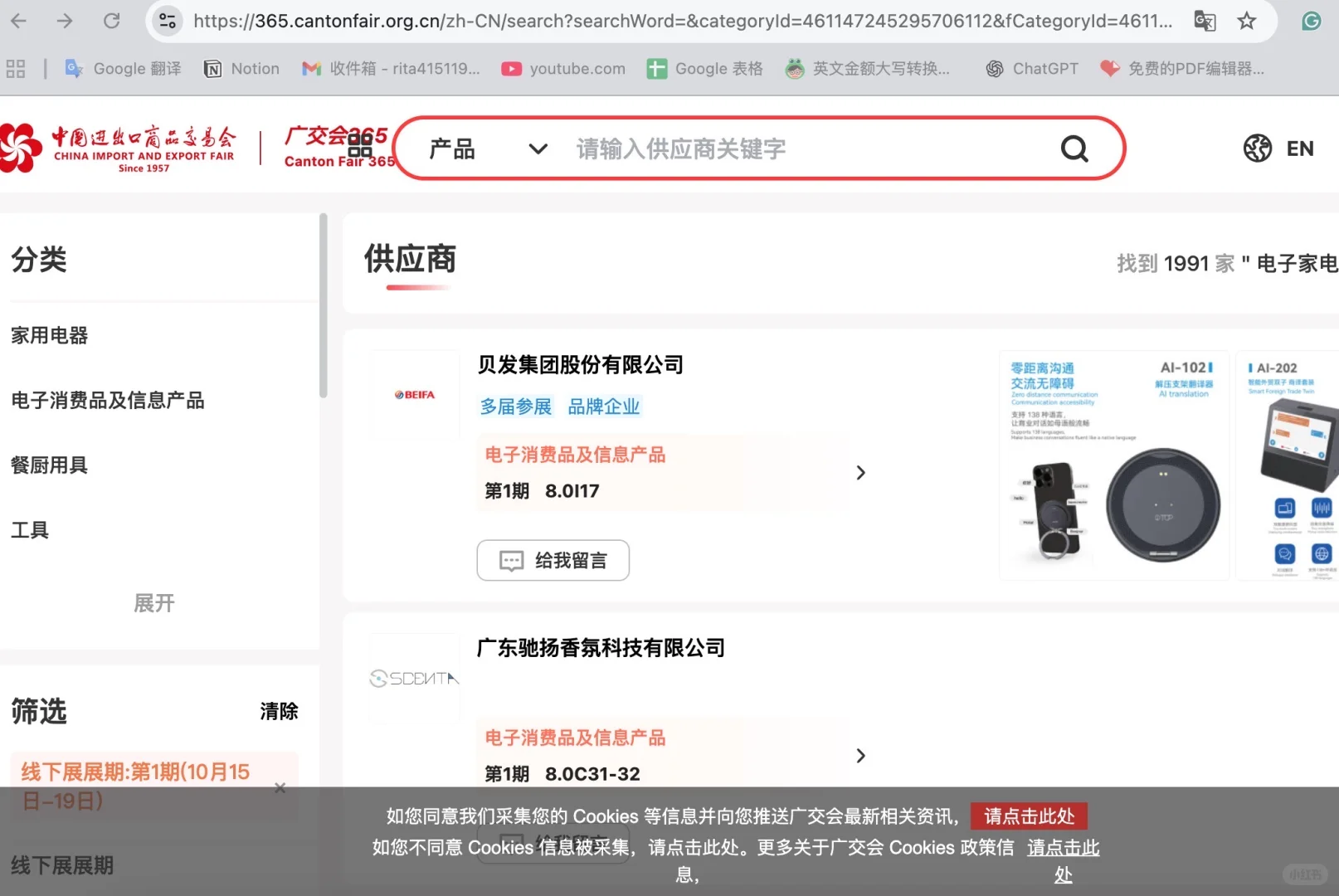Select the 工具 category
Image resolution: width=1339 pixels, height=896 pixels.
pyautogui.click(x=30, y=529)
